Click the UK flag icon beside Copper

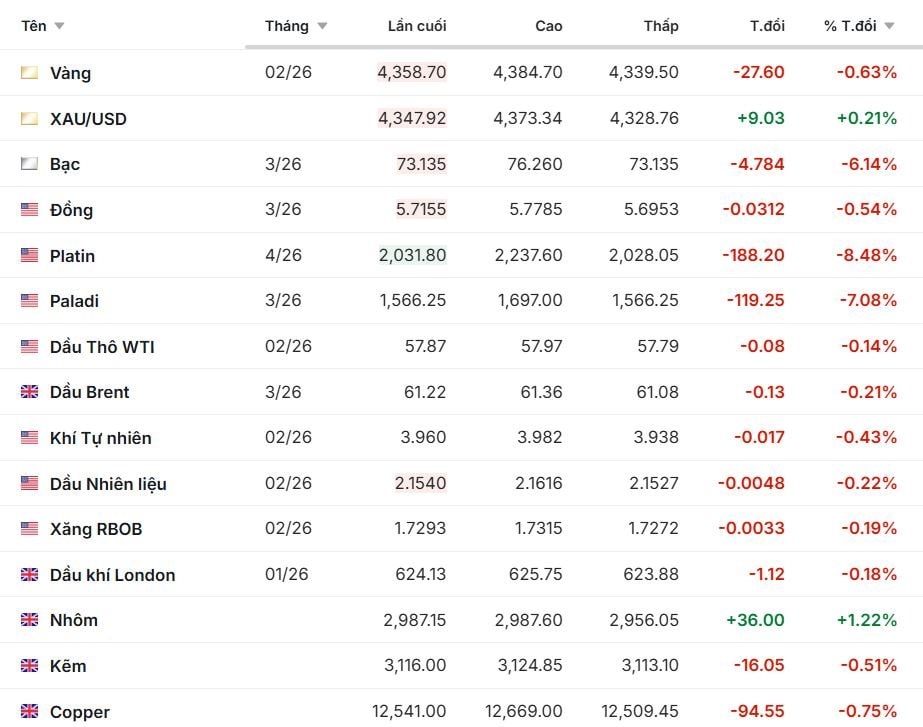29,712
